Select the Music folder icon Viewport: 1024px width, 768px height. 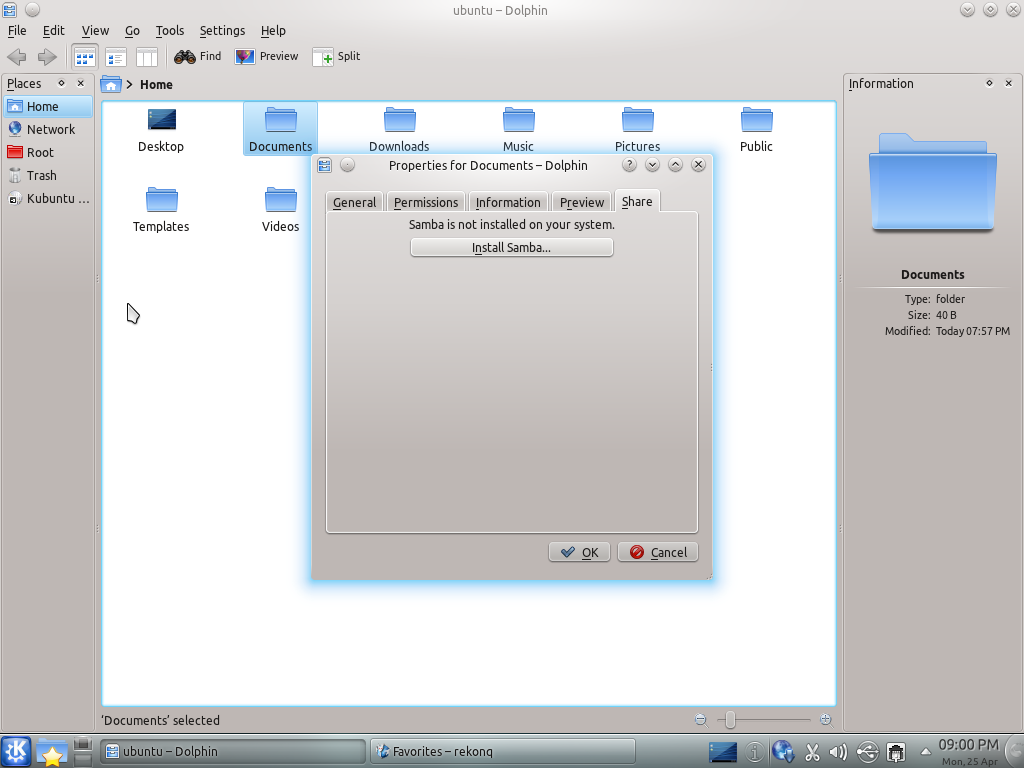click(x=519, y=120)
